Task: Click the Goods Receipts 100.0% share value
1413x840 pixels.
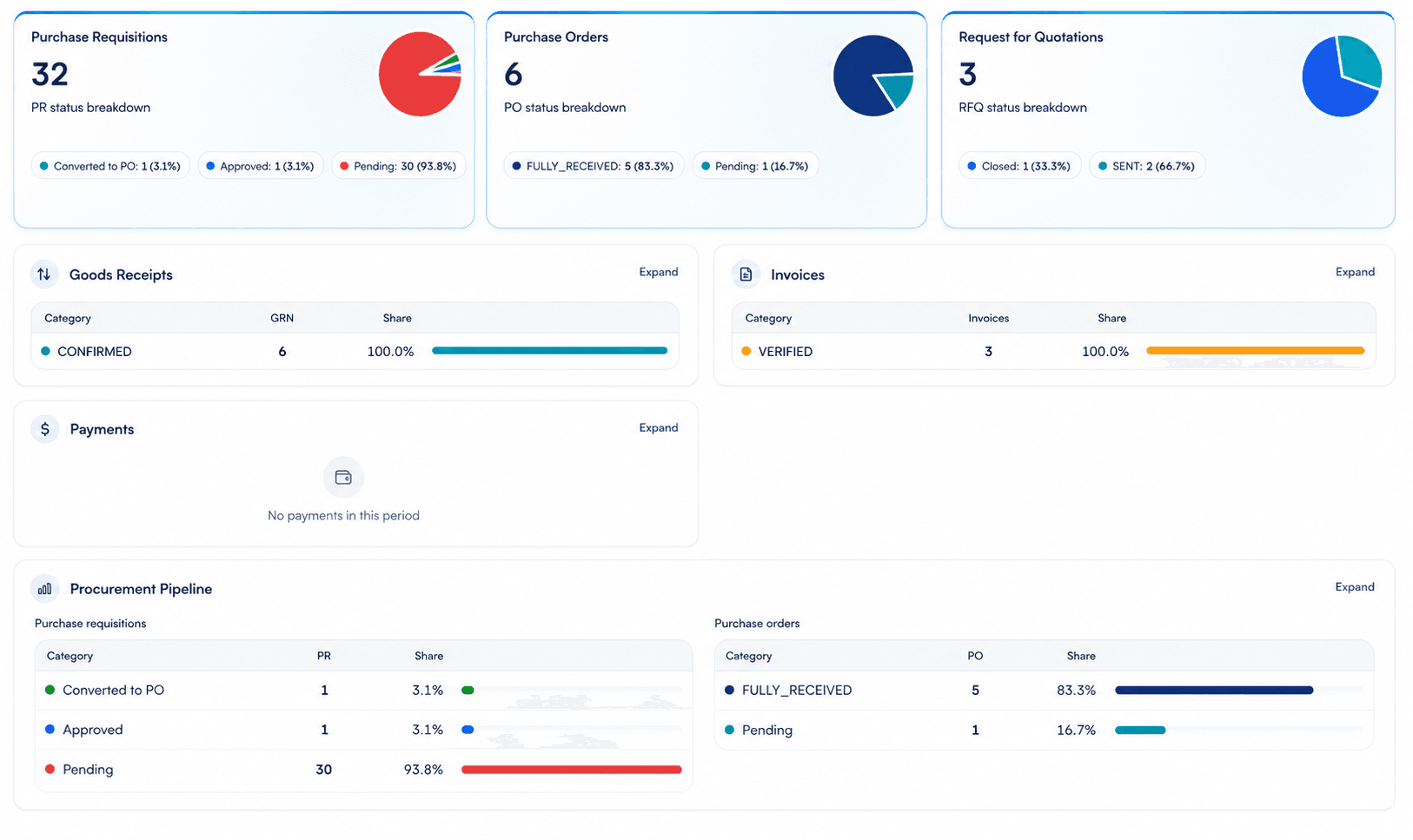Action: (x=390, y=352)
